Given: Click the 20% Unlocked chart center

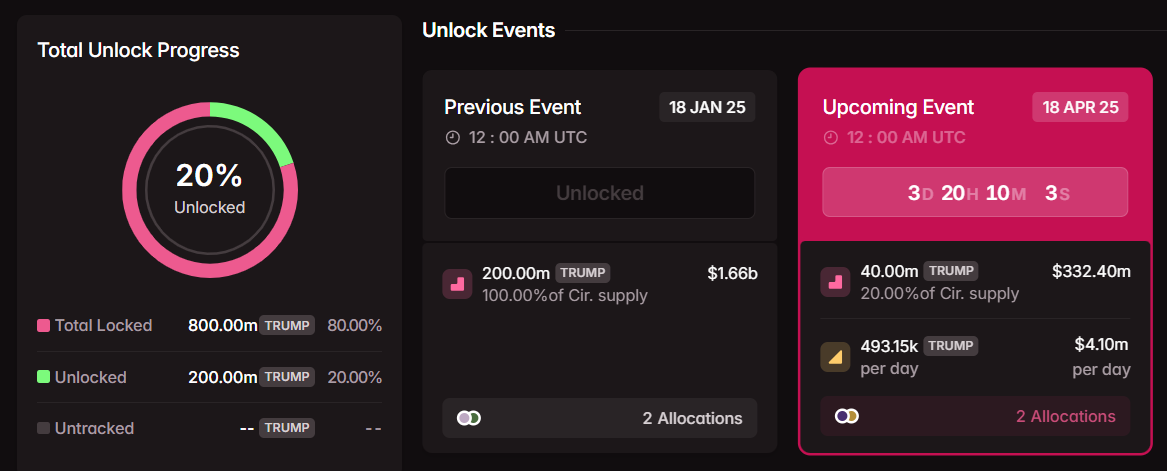Looking at the screenshot, I should pos(209,188).
